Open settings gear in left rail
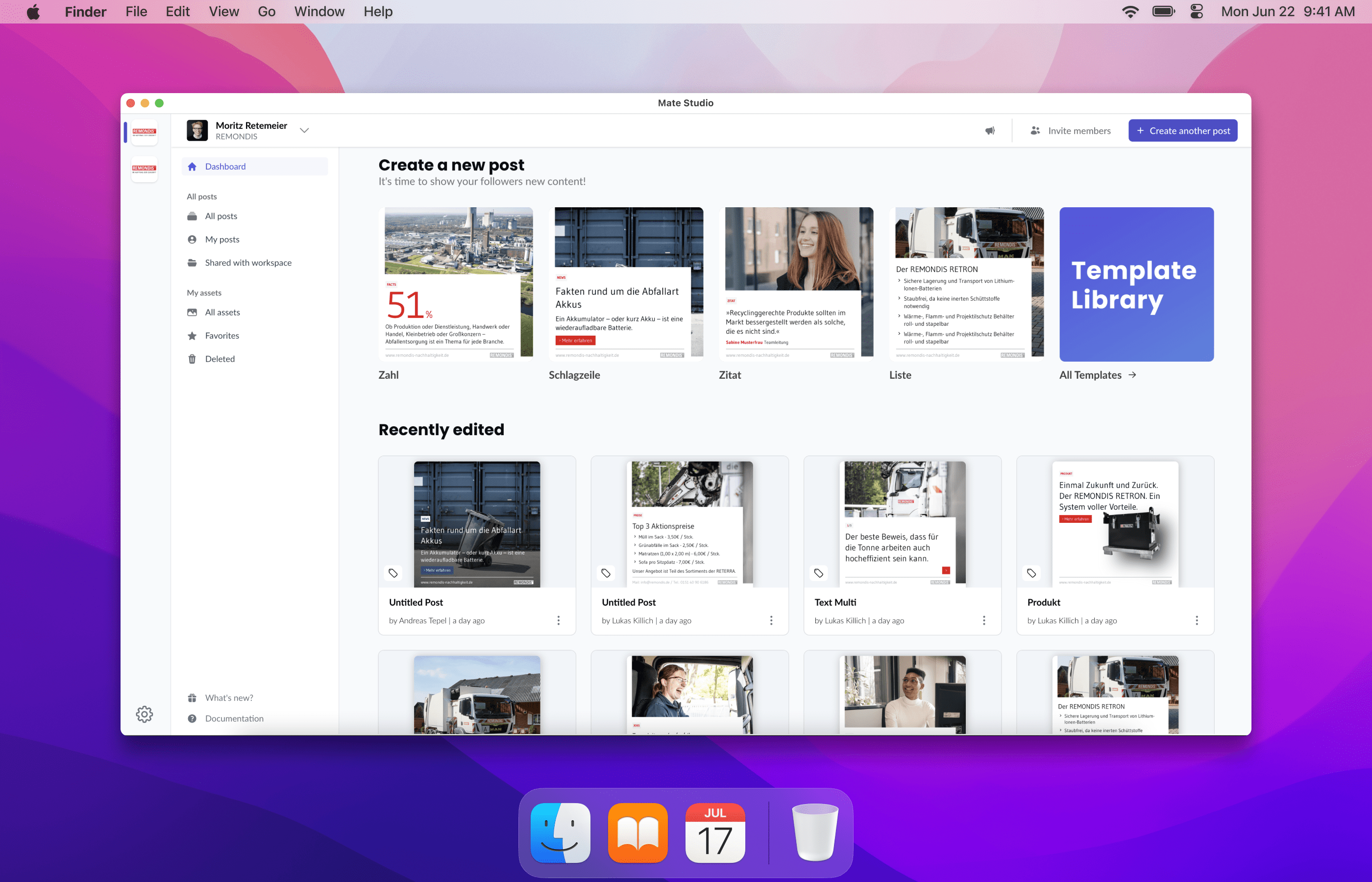This screenshot has height=882, width=1372. pyautogui.click(x=144, y=713)
